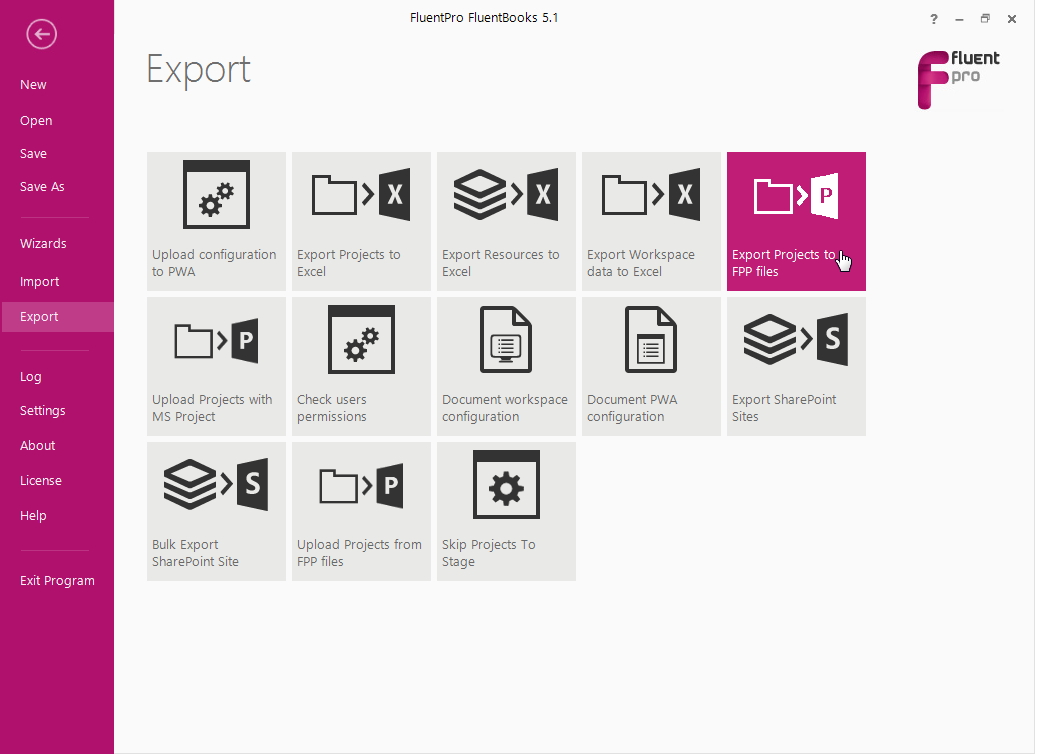Image resolution: width=1037 pixels, height=754 pixels.
Task: Open Upload Projects with MS Project tile
Action: (x=216, y=366)
